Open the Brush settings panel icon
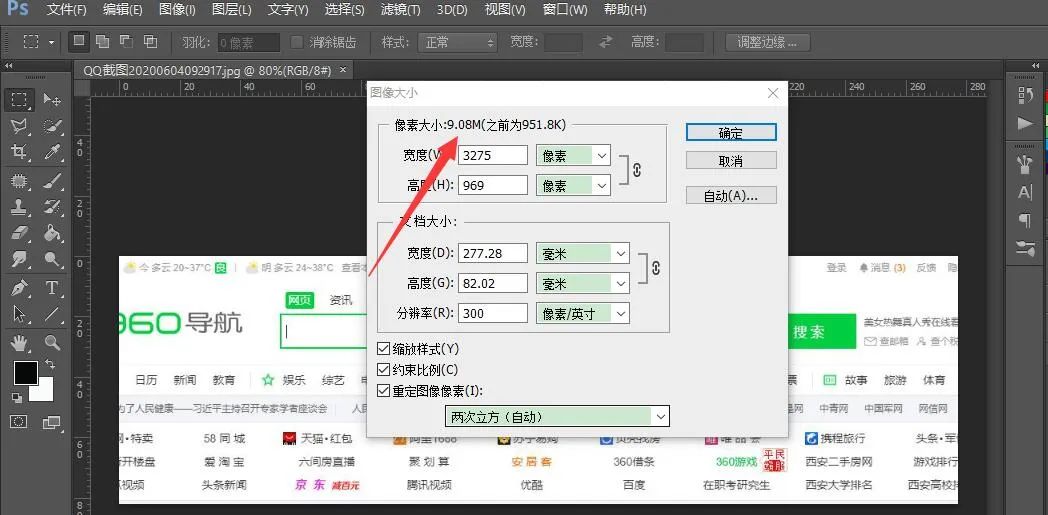The height and width of the screenshot is (515, 1048). point(1025,248)
